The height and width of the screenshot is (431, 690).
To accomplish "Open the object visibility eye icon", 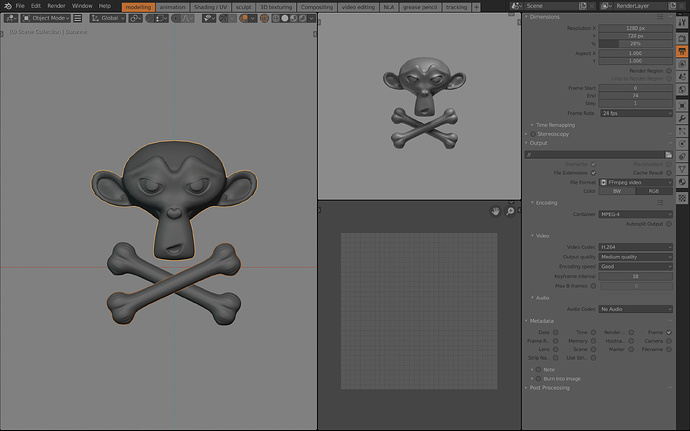I will (209, 18).
